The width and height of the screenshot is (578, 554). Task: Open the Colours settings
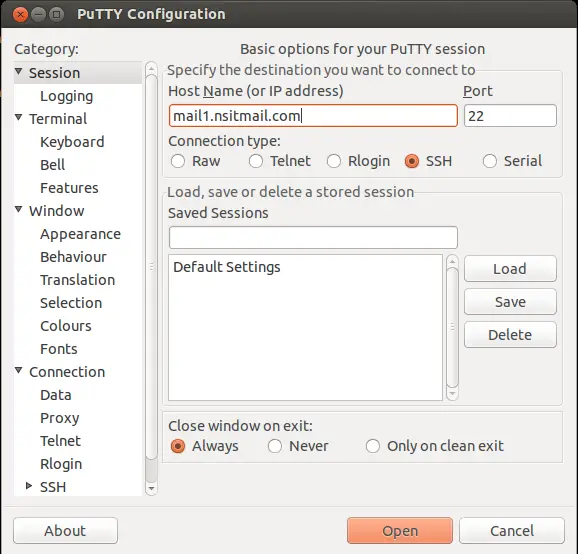(x=66, y=326)
